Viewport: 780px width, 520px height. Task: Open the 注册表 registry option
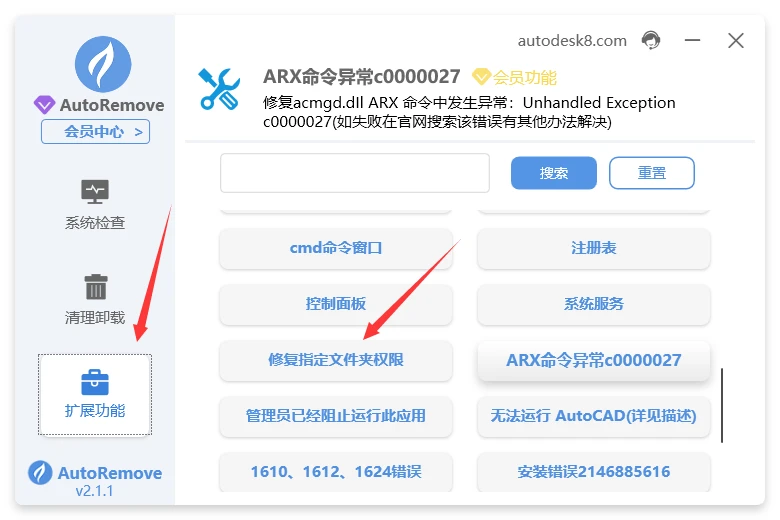tap(593, 248)
